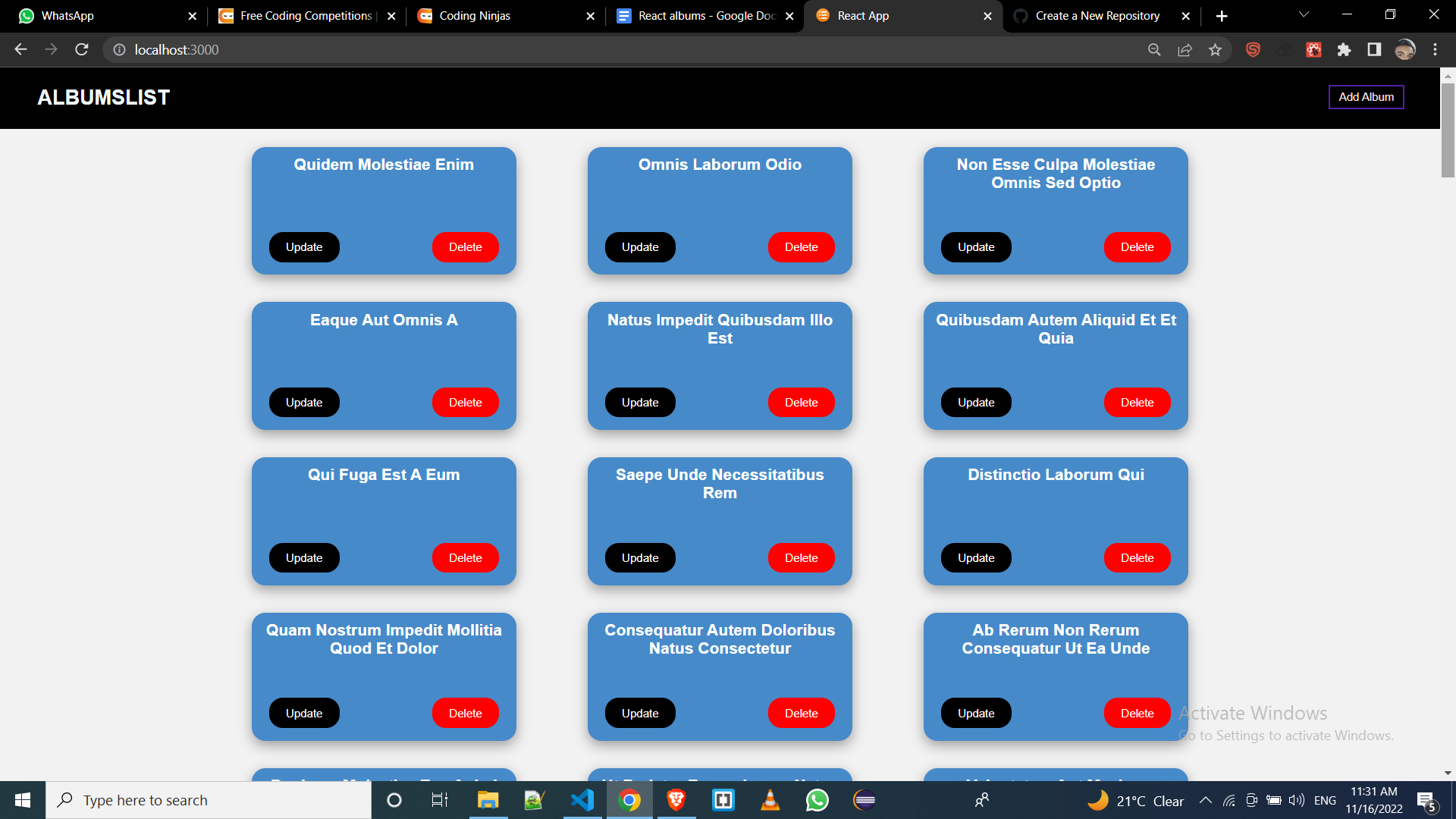Close the React App tab
Screen dimensions: 1456x819
[x=987, y=16]
